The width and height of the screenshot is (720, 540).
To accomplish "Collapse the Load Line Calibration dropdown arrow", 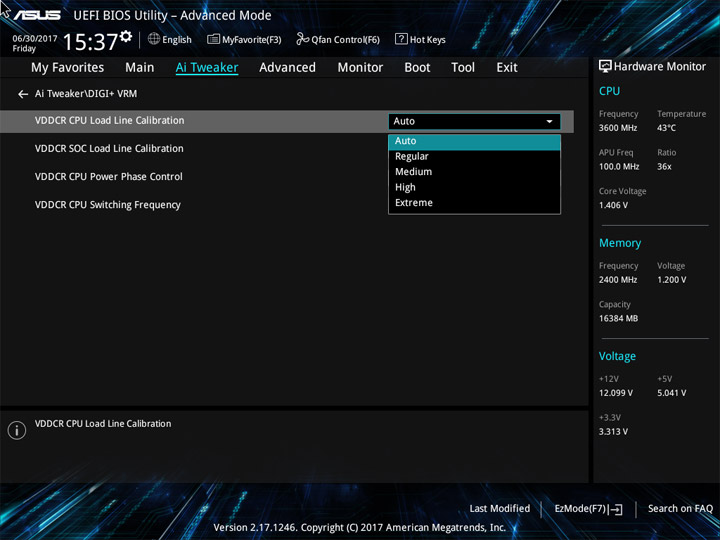I will [x=549, y=122].
